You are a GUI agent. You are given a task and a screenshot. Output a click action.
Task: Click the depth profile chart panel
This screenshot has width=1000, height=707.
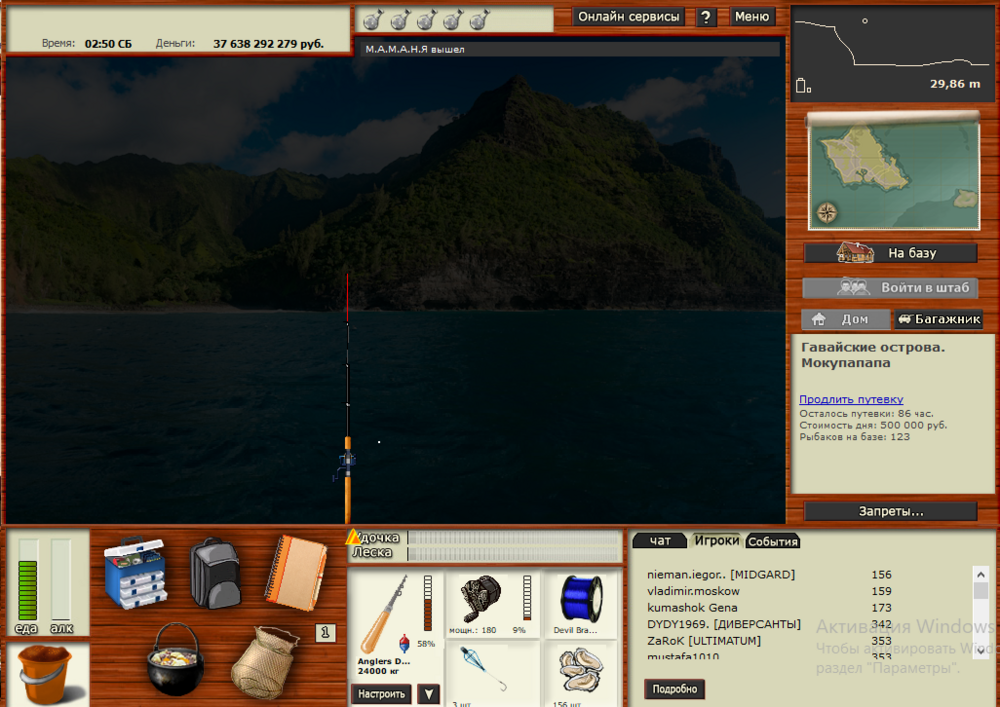point(893,54)
